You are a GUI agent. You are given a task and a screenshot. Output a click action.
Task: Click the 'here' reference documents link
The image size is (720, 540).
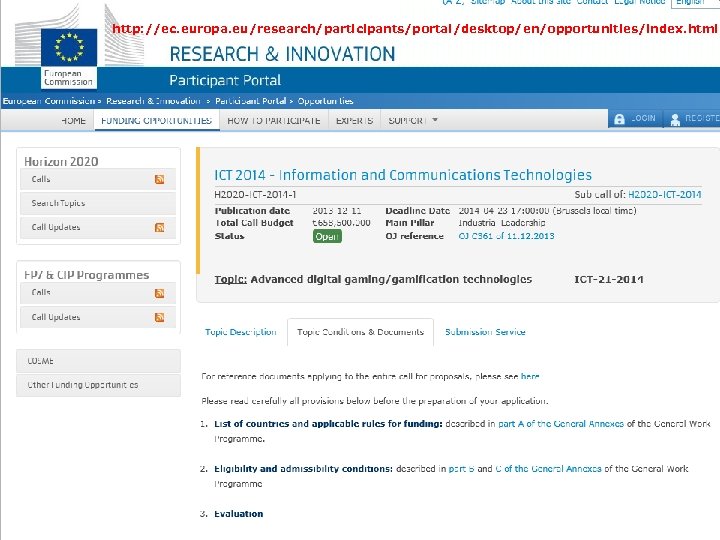529,377
